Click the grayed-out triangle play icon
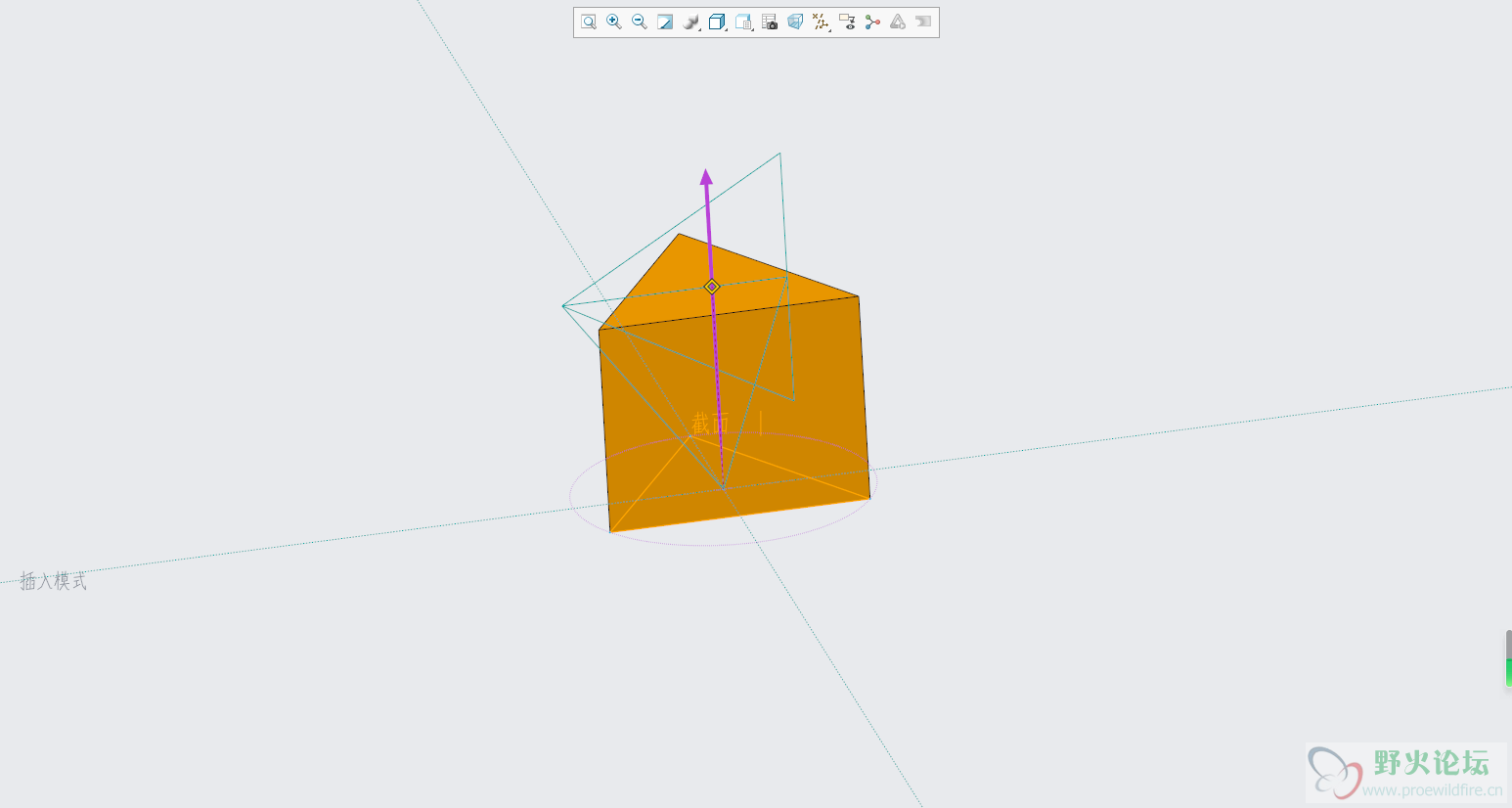The width and height of the screenshot is (1512, 808). tap(898, 22)
